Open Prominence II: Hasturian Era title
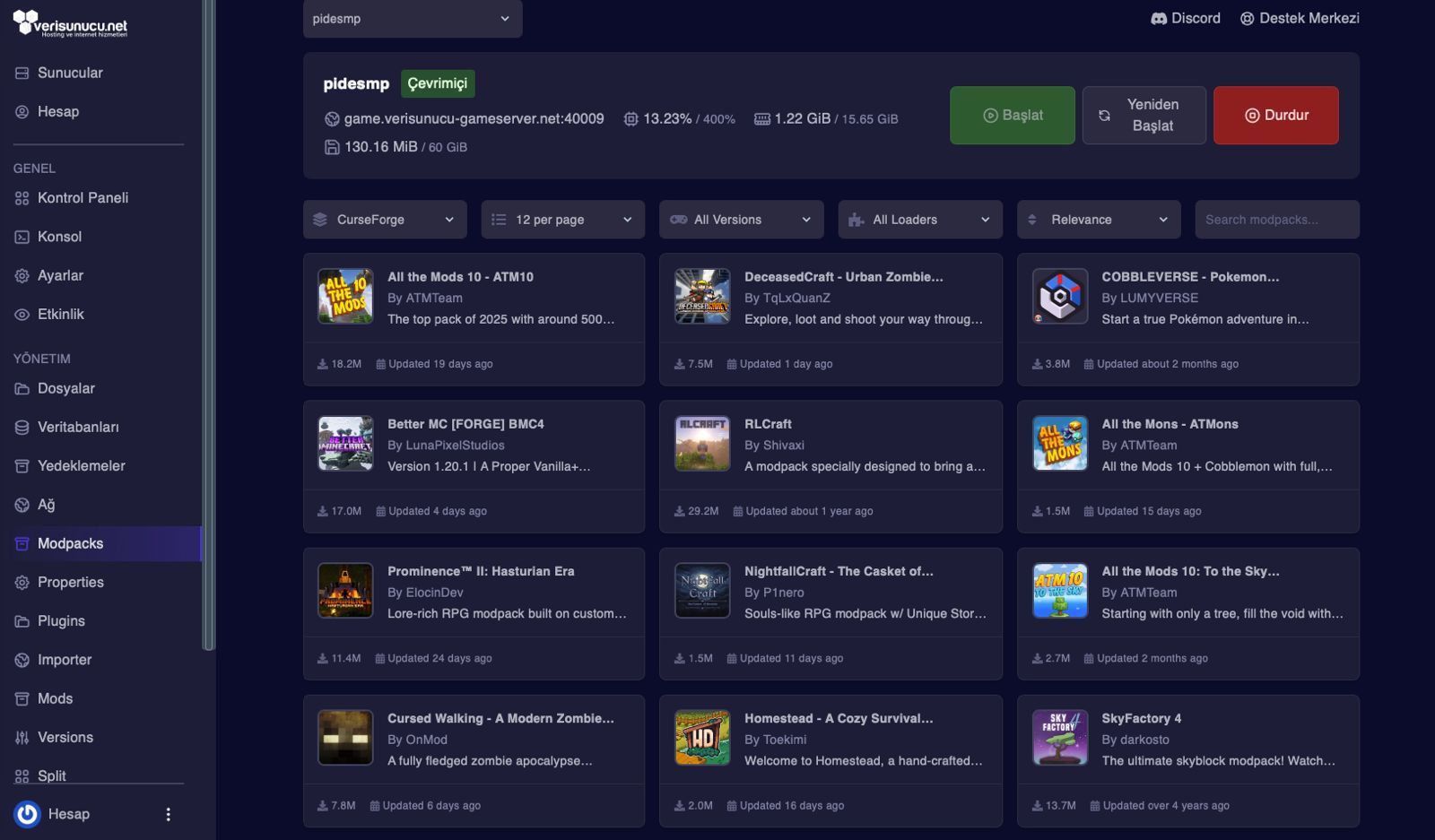This screenshot has width=1435, height=840. pyautogui.click(x=481, y=571)
